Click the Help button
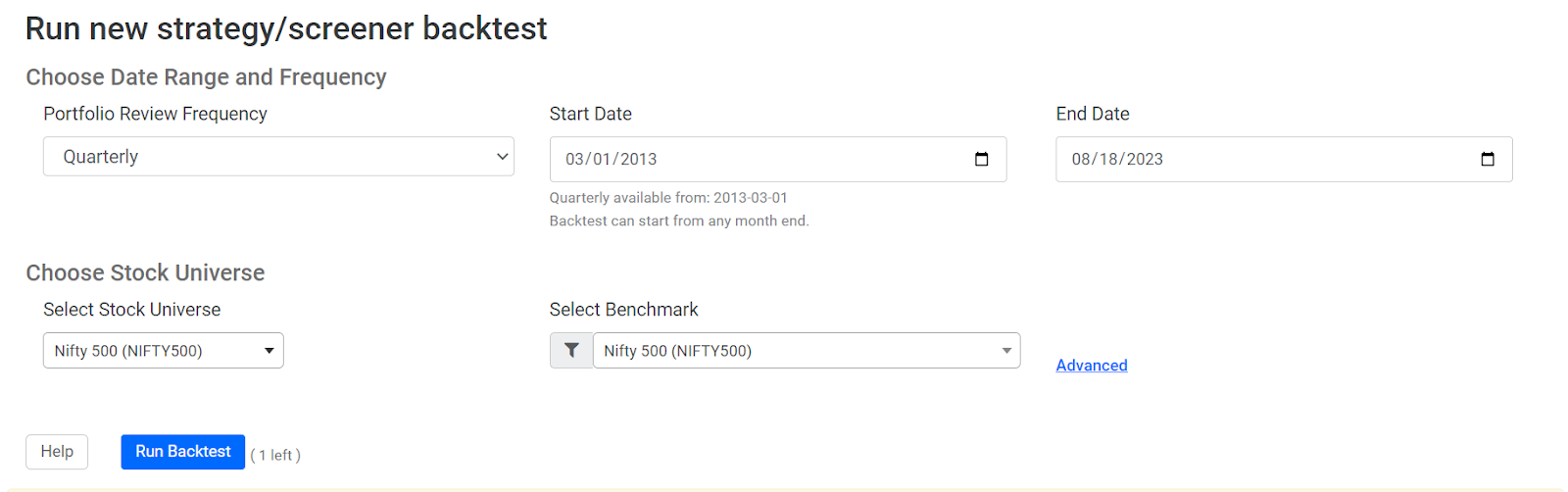 57,452
